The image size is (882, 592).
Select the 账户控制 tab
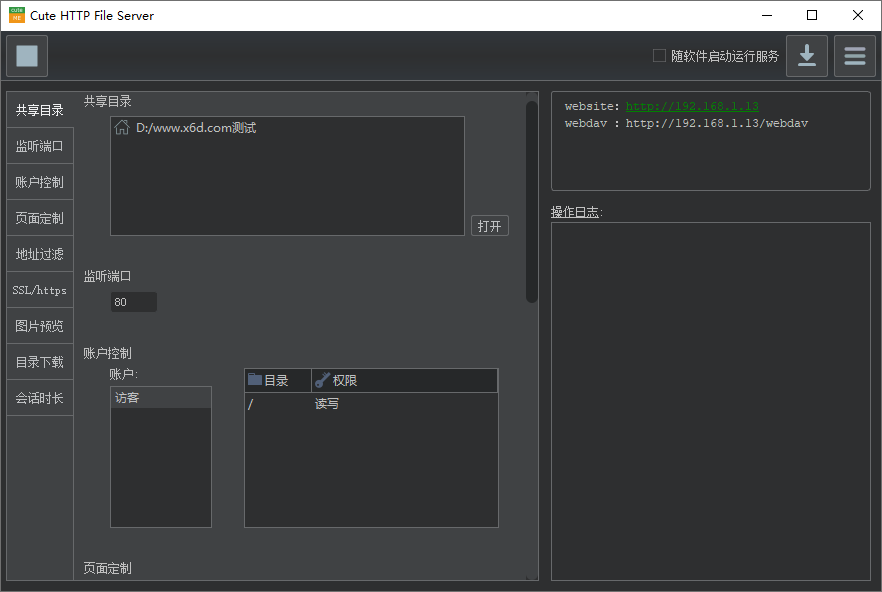tap(40, 182)
